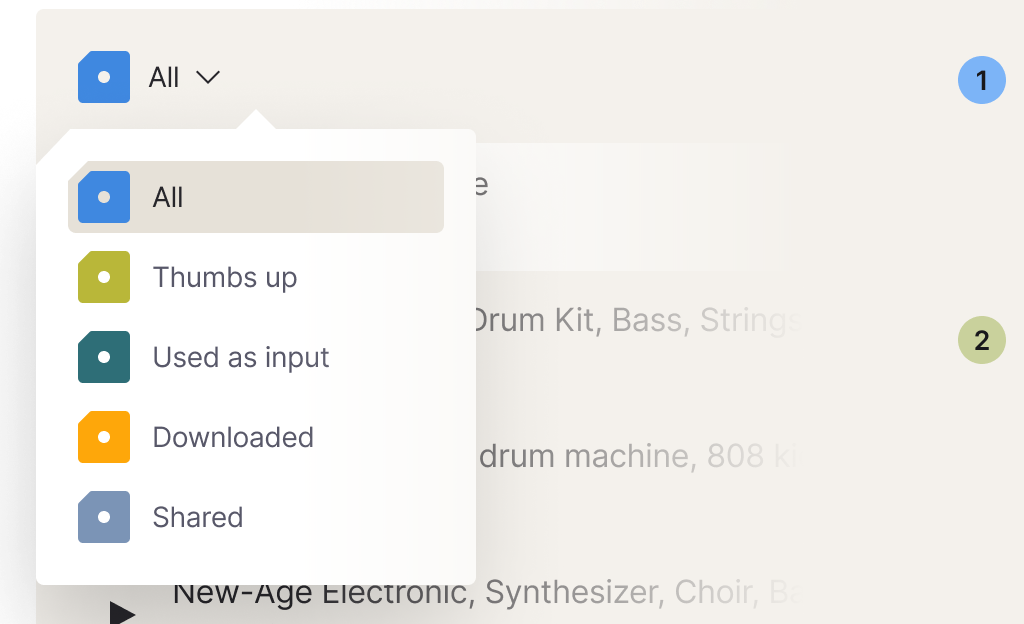1024x624 pixels.
Task: Filter by Used as input
Action: (241, 357)
